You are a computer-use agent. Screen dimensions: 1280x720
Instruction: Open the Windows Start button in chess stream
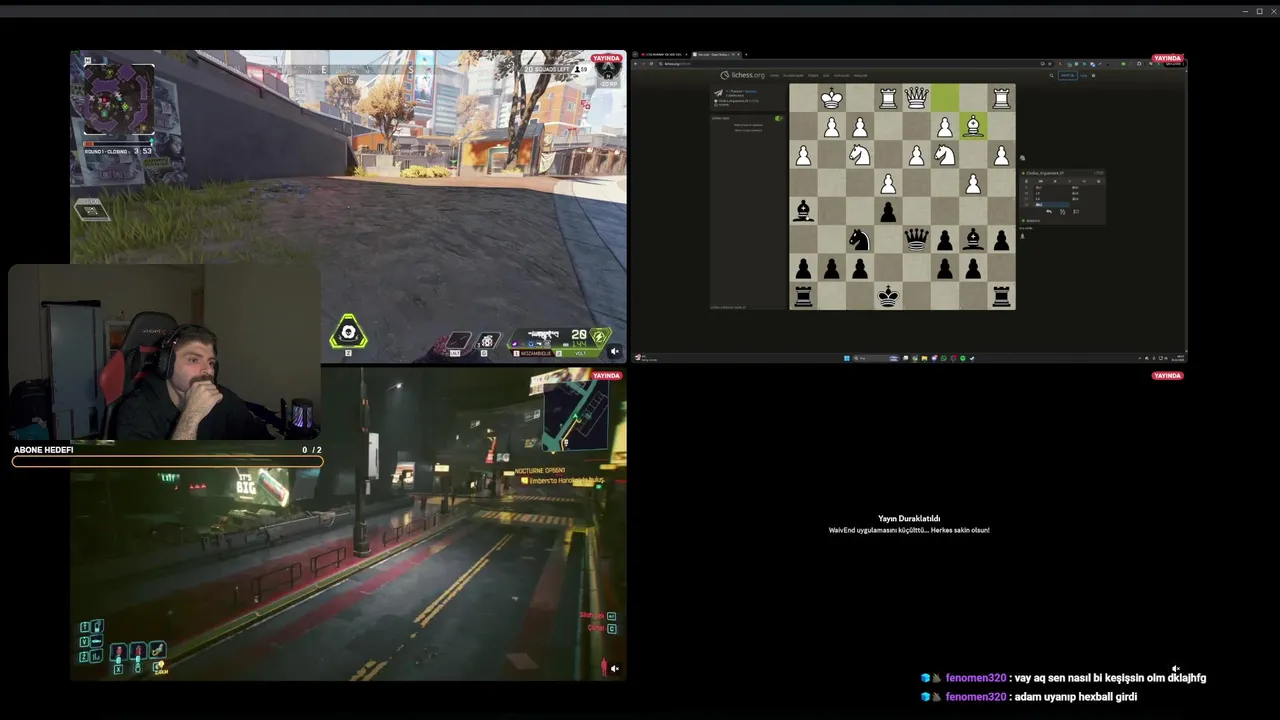pos(846,358)
